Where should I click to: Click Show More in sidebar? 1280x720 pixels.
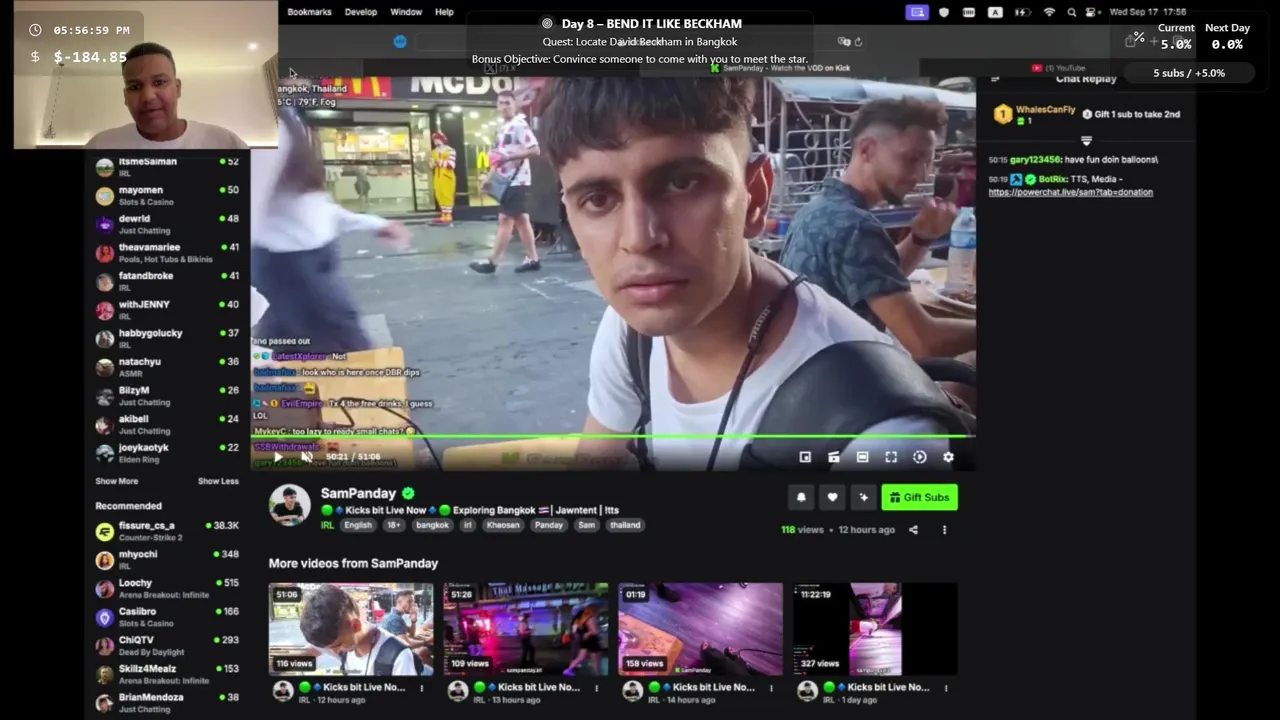click(116, 481)
